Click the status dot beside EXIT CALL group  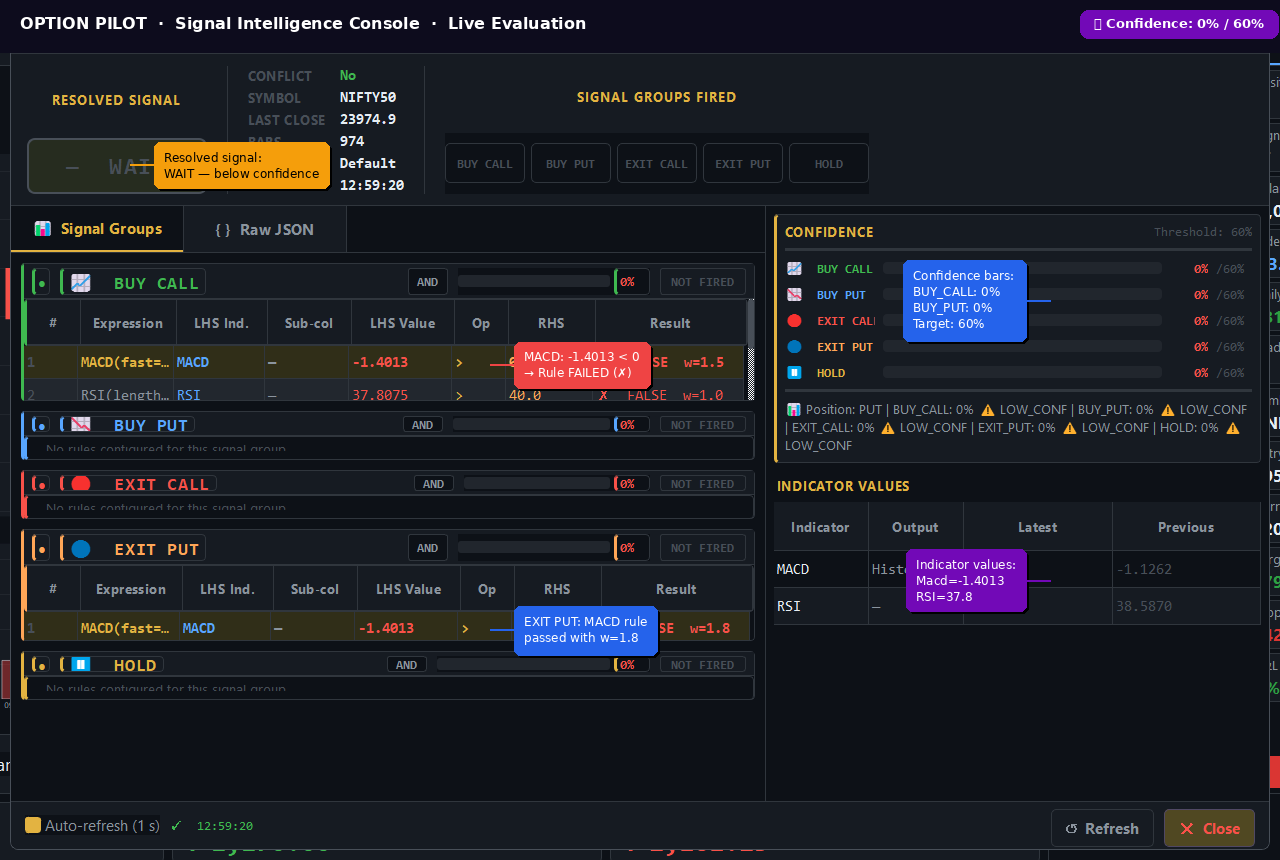point(41,484)
